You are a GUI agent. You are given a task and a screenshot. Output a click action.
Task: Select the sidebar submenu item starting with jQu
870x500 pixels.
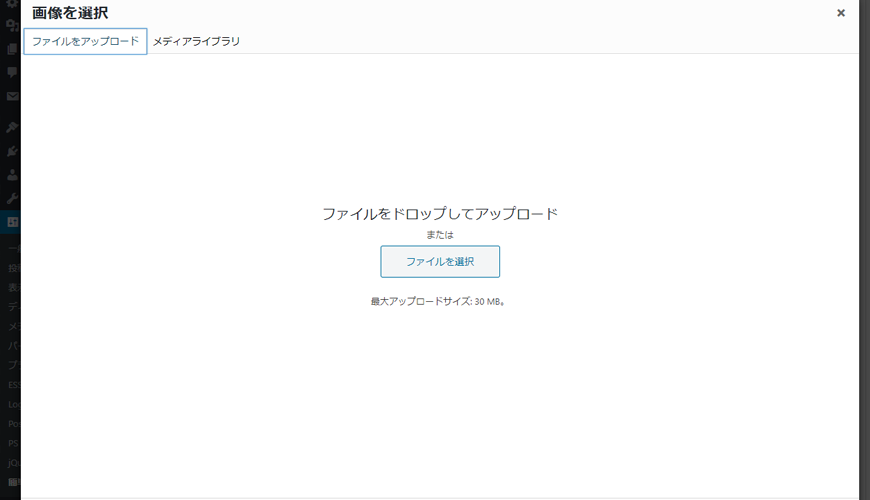coord(13,462)
